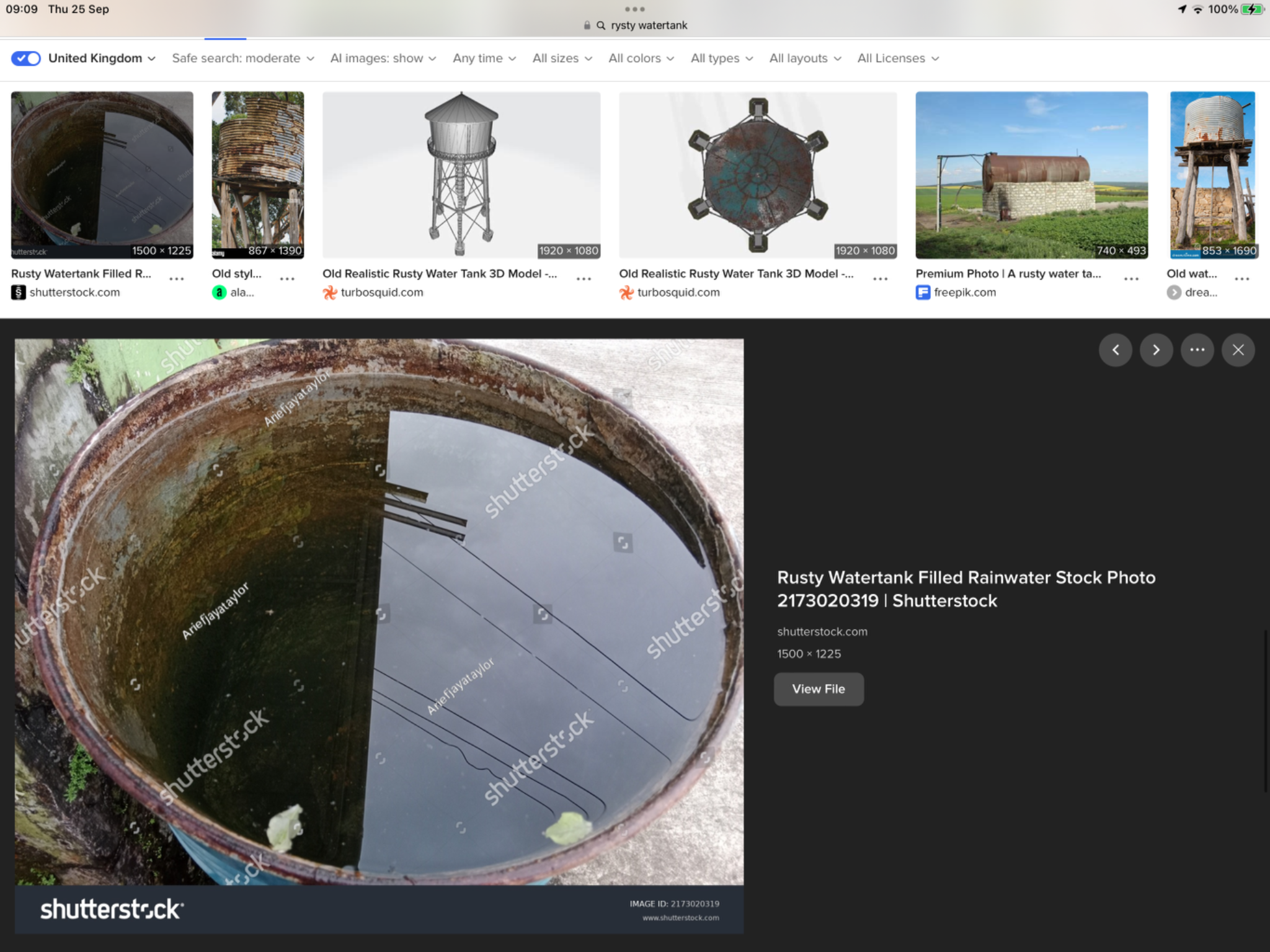The image size is (1270, 952).
Task: Tap the address bar showing rysty watertank
Action: point(635,25)
